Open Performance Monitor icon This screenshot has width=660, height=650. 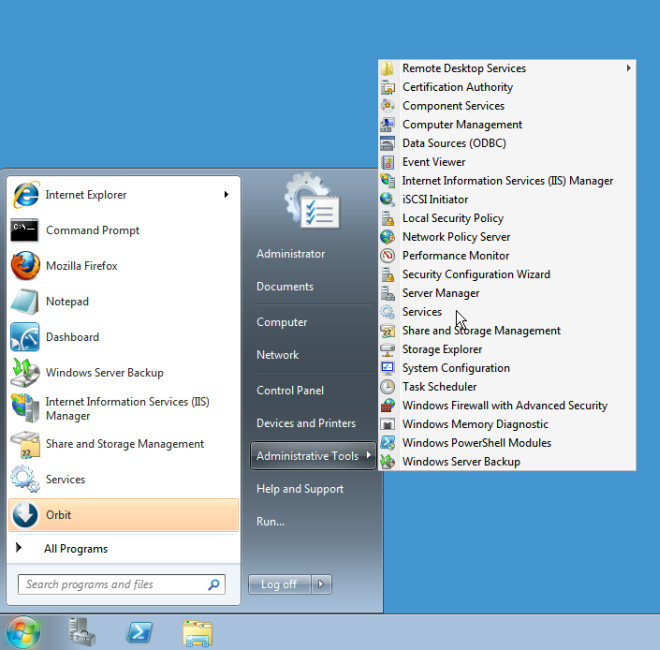[x=387, y=256]
